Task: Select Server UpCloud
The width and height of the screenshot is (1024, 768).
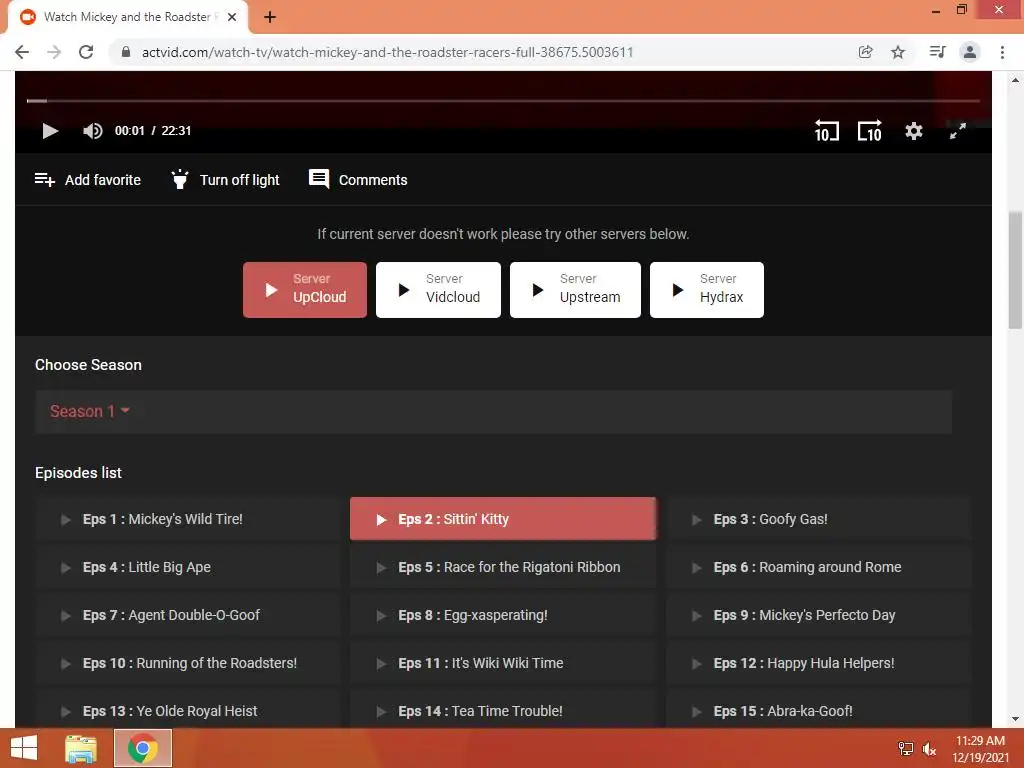Action: click(305, 290)
